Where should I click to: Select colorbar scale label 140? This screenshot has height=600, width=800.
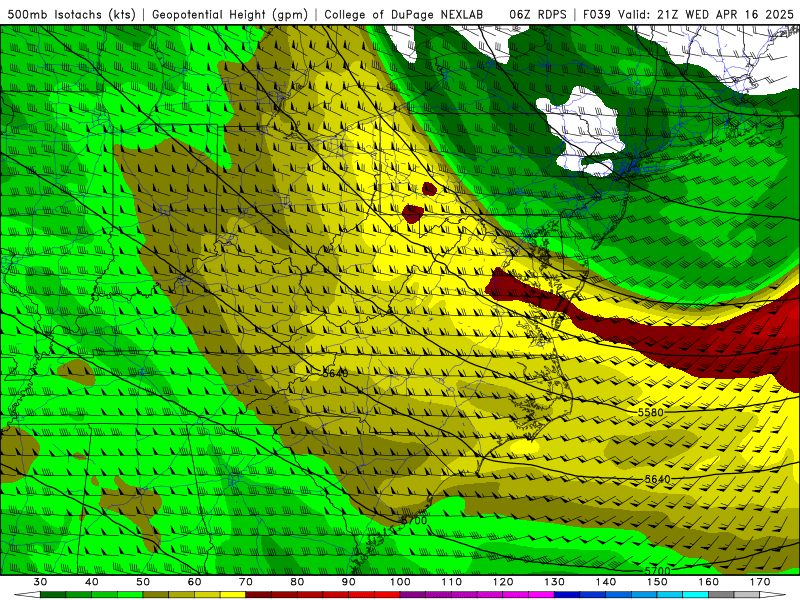(x=606, y=582)
